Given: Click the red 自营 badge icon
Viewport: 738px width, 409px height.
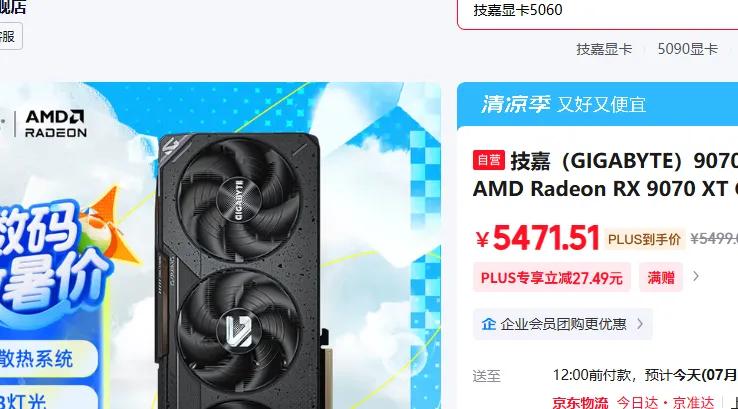Looking at the screenshot, I should (489, 160).
